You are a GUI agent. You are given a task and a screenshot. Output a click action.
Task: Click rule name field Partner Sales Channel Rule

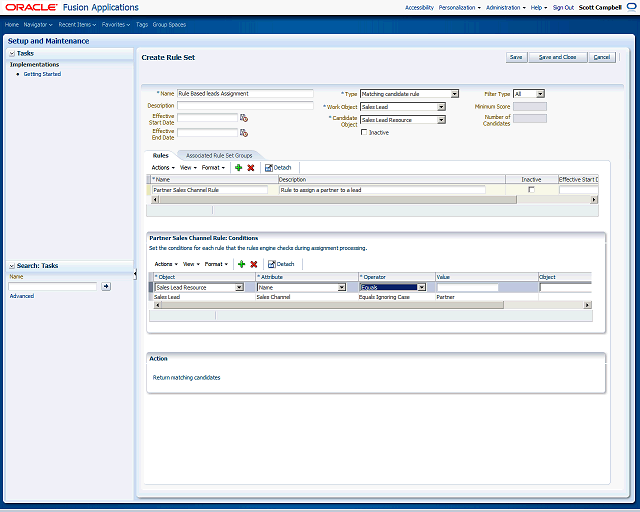210,190
